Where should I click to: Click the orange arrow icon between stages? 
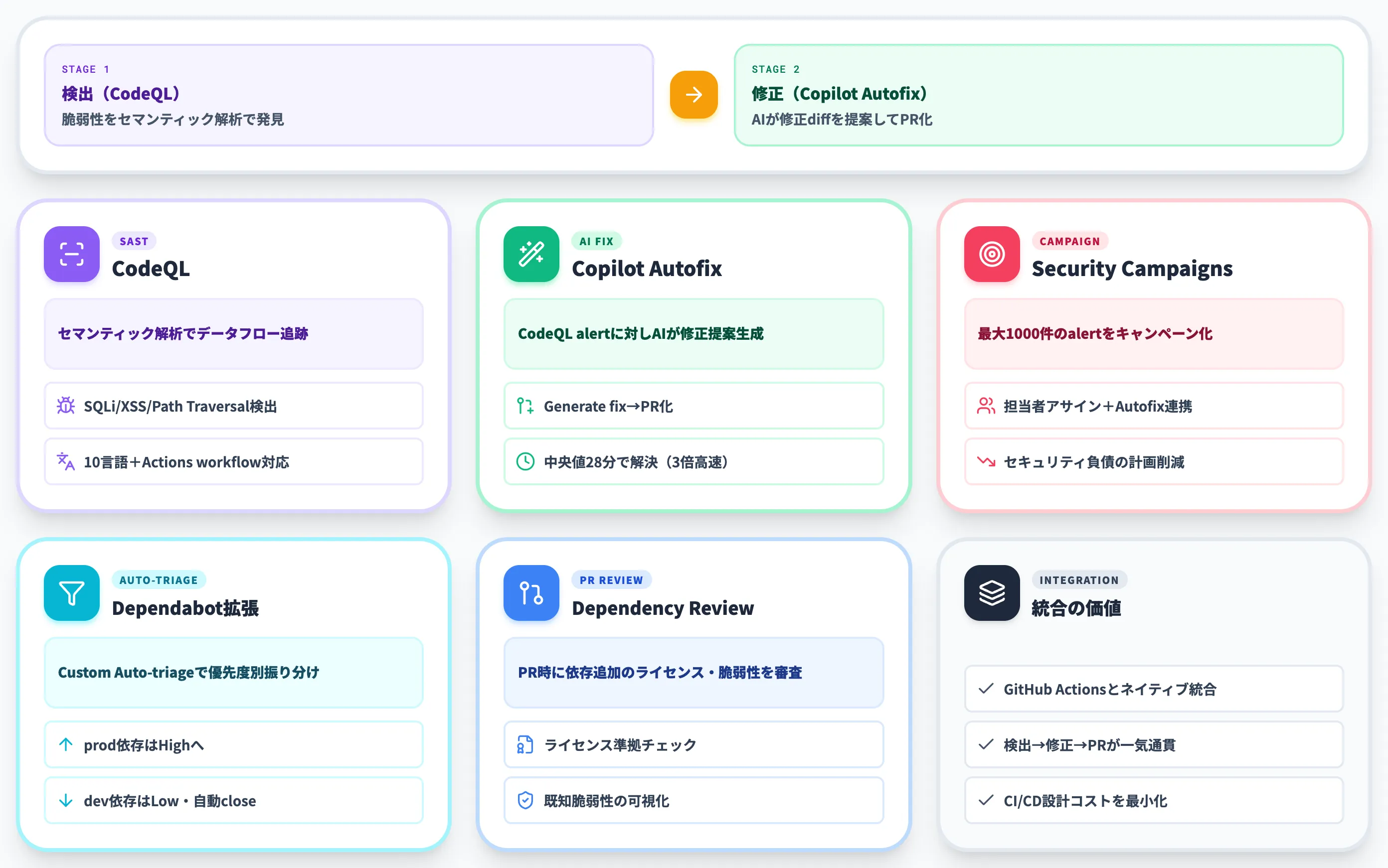pos(694,95)
